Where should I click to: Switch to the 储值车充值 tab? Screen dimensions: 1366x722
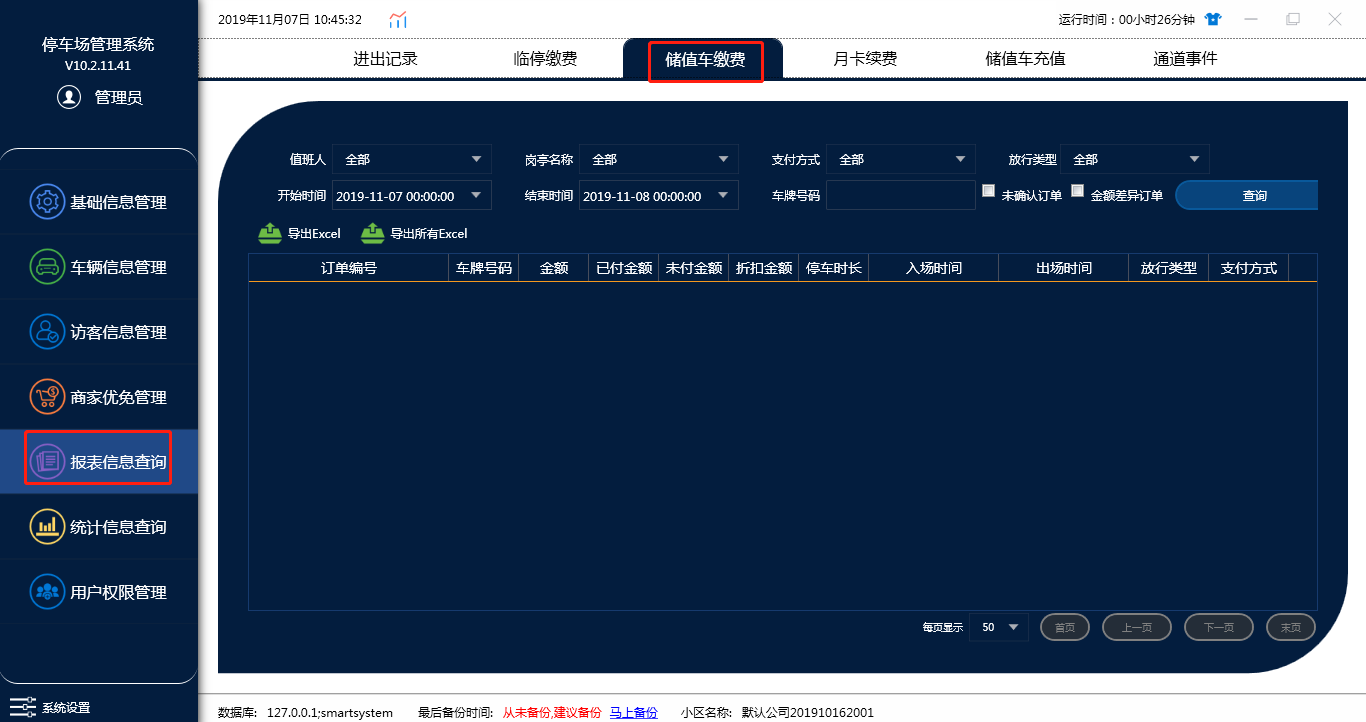1025,59
